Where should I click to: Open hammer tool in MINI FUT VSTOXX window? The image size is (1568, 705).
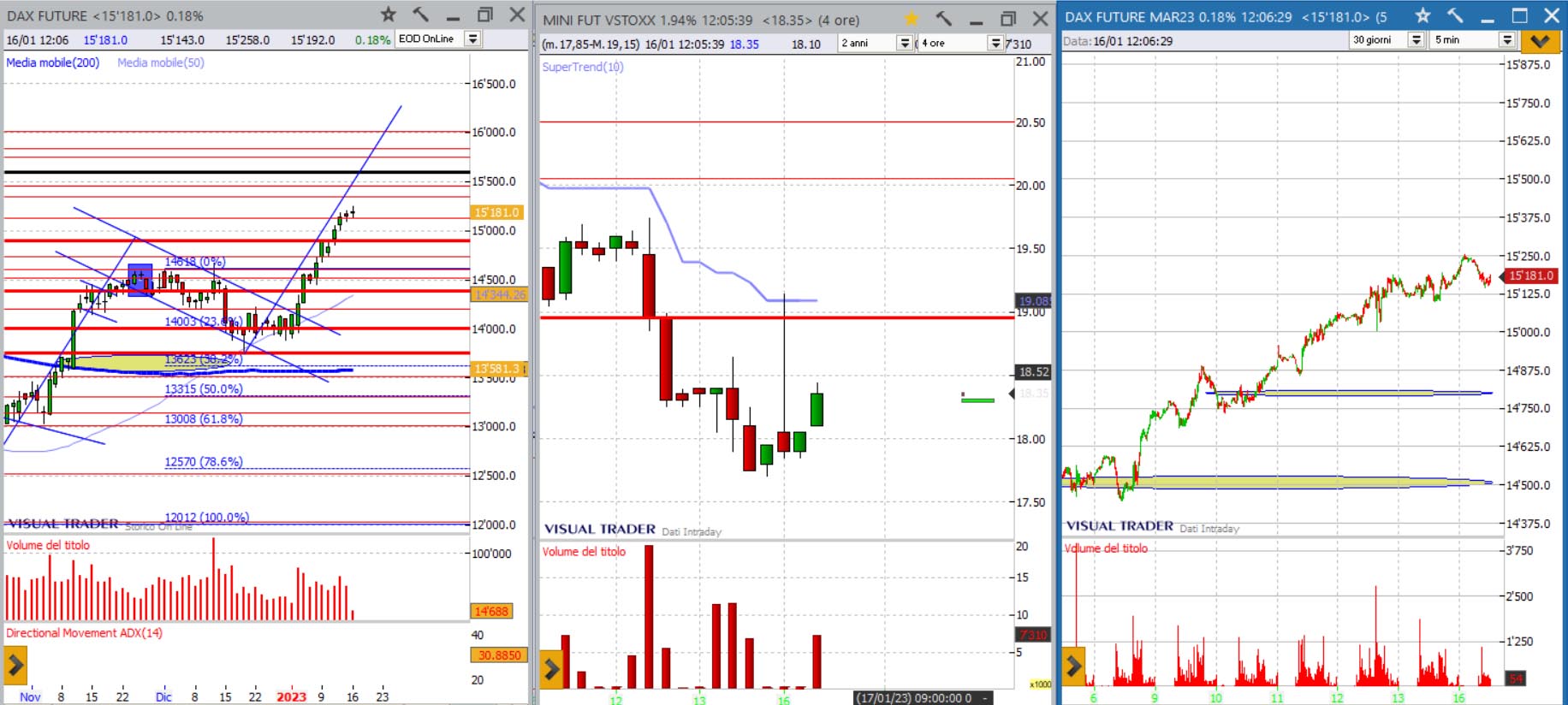pyautogui.click(x=943, y=19)
